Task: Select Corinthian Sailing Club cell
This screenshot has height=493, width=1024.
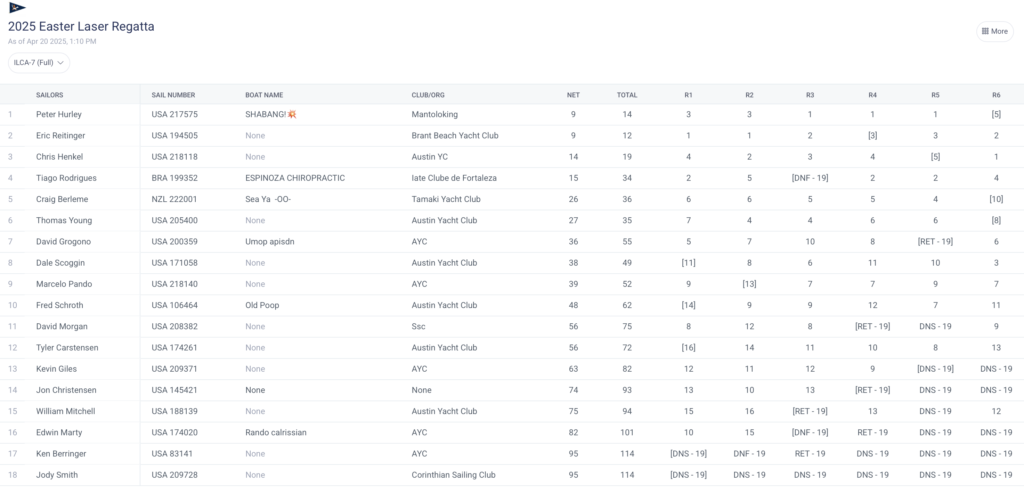Action: click(x=453, y=475)
